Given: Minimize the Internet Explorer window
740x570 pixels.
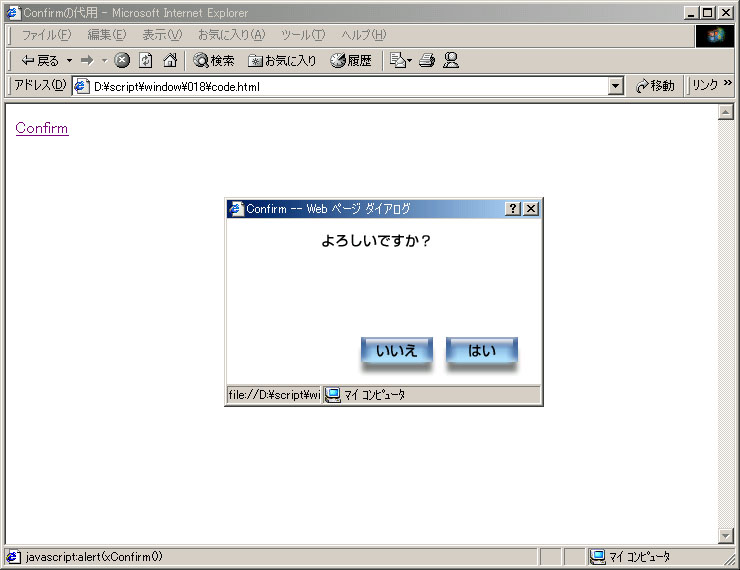Looking at the screenshot, I should tap(691, 13).
